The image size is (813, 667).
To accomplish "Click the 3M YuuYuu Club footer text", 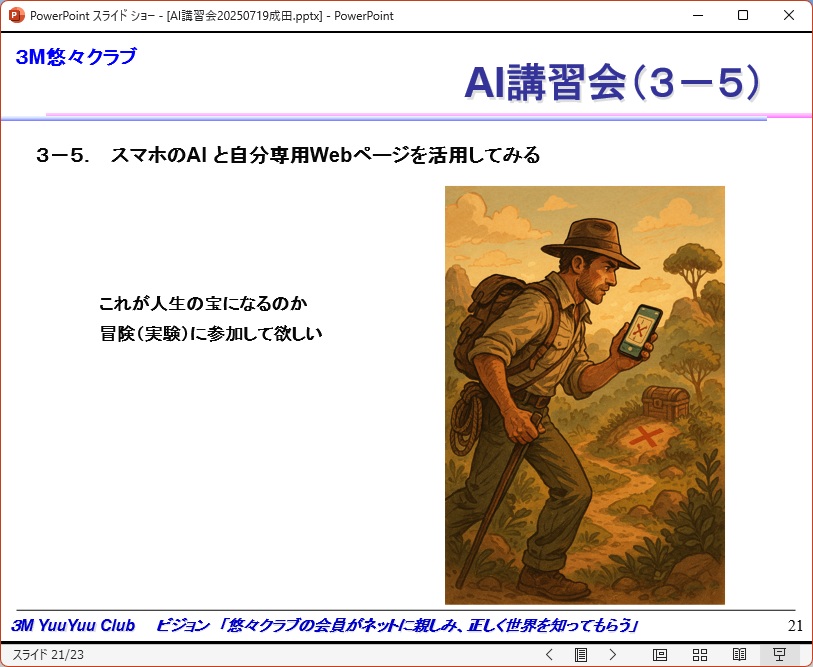I will [x=73, y=626].
